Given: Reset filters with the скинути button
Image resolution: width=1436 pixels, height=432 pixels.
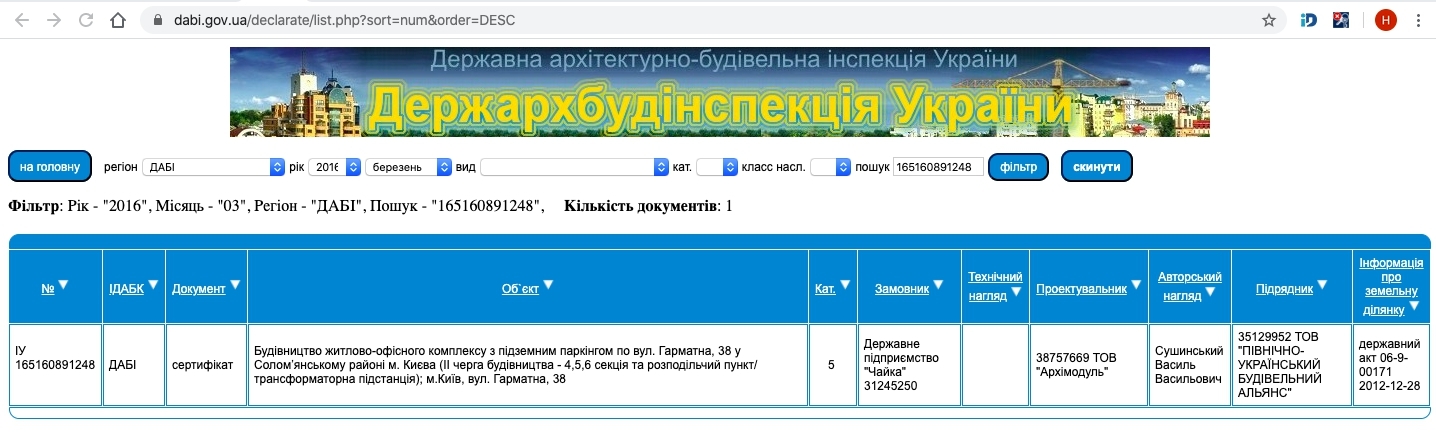Looking at the screenshot, I should [x=1097, y=166].
